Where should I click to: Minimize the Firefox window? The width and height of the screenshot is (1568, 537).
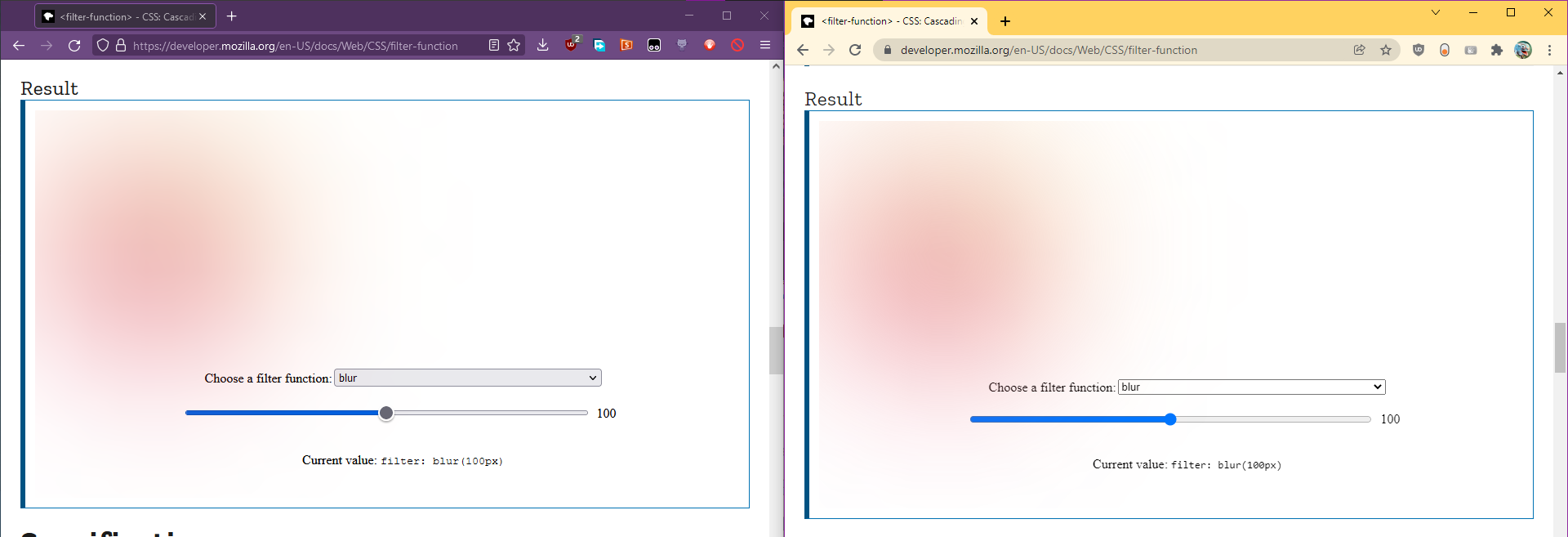pos(689,16)
